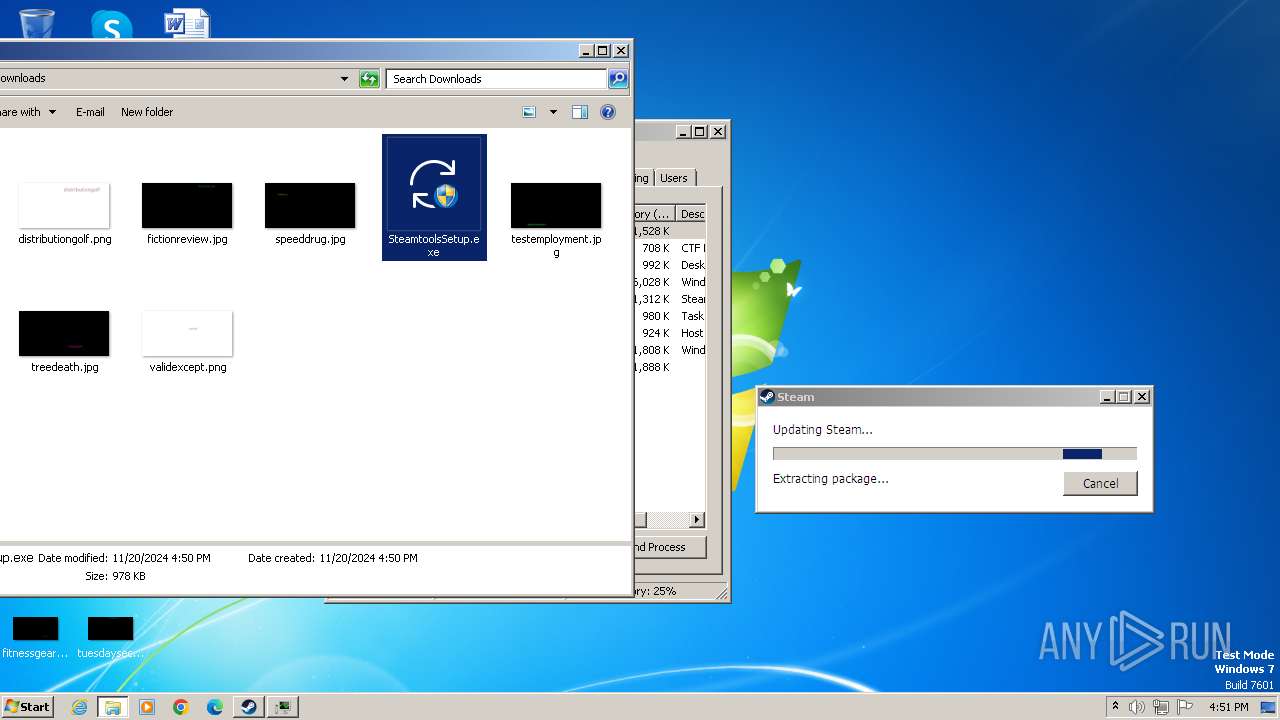Launch Google Chrome from taskbar
The image size is (1280, 720).
pos(181,707)
